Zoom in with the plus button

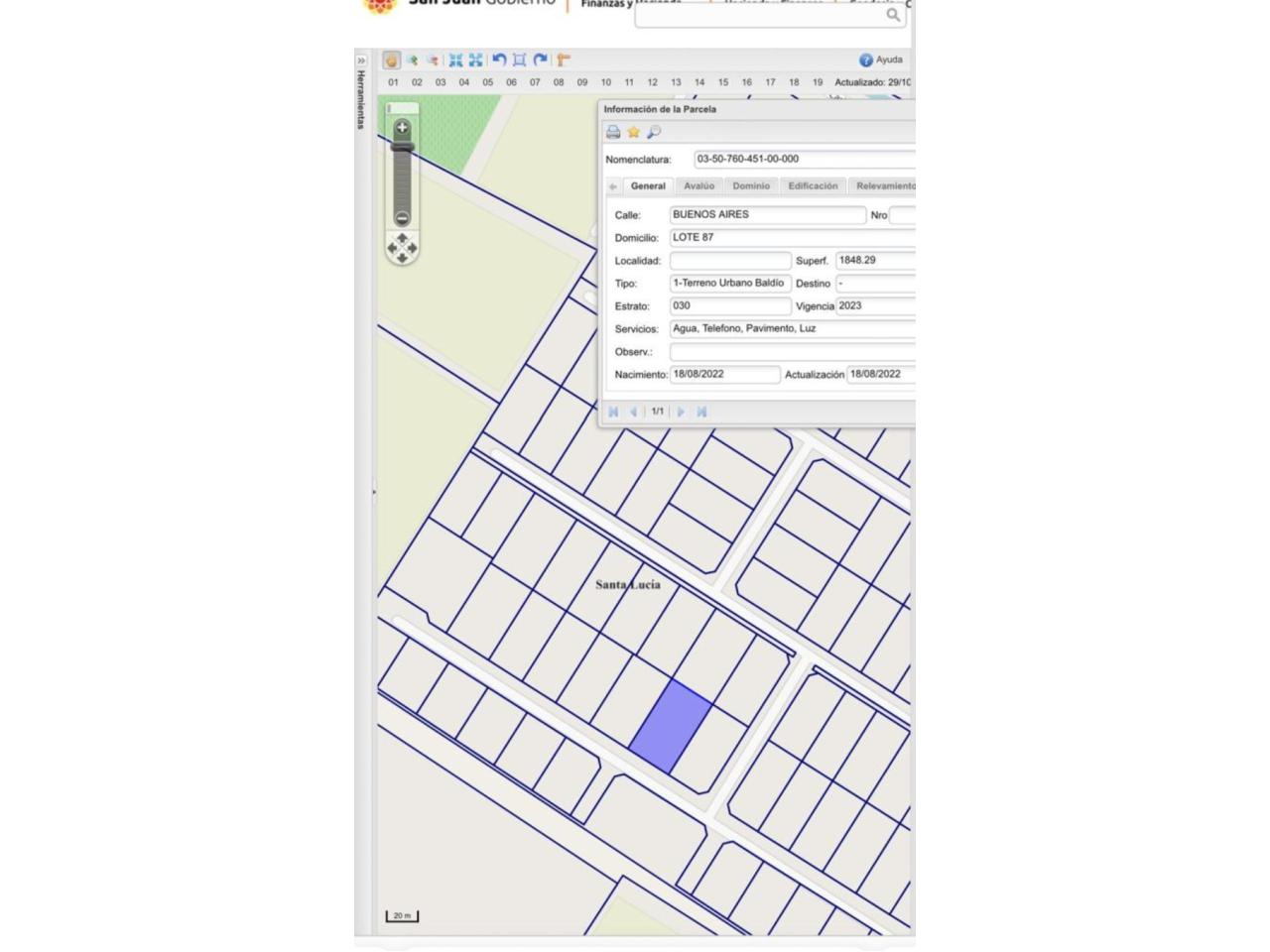pos(402,128)
